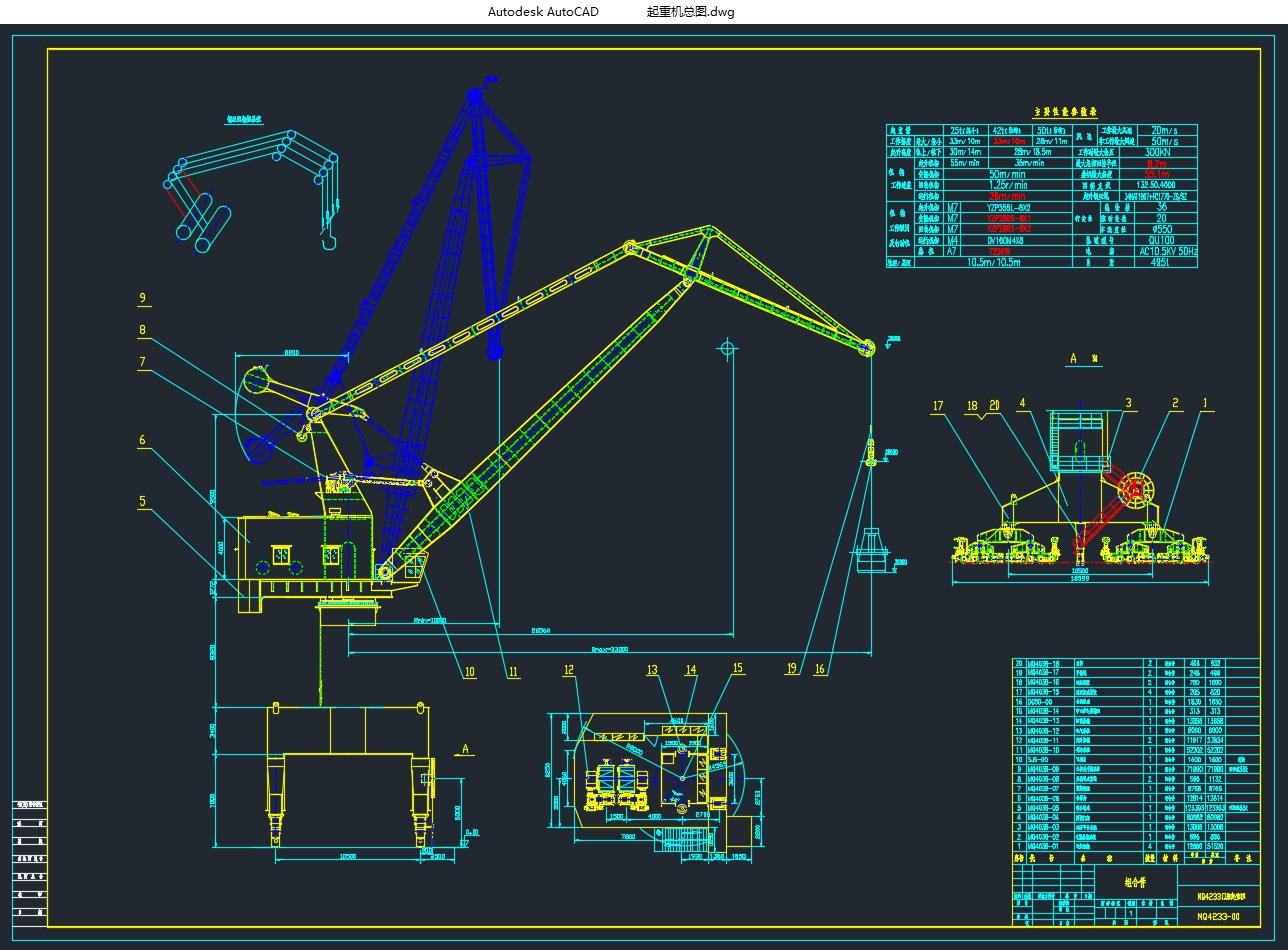Click the 起重机总图.dwg file name in title bar

690,12
